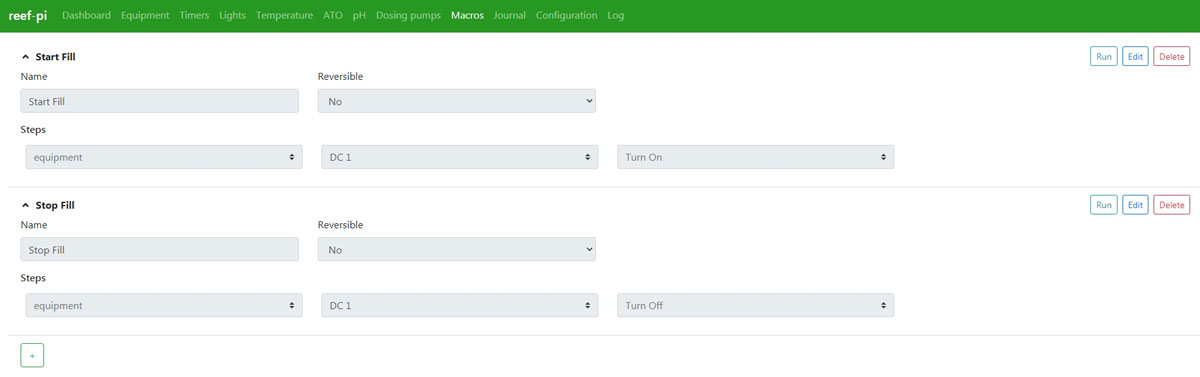The width and height of the screenshot is (1200, 377).
Task: Open step type dropdown in Stop Fill
Action: tap(164, 305)
